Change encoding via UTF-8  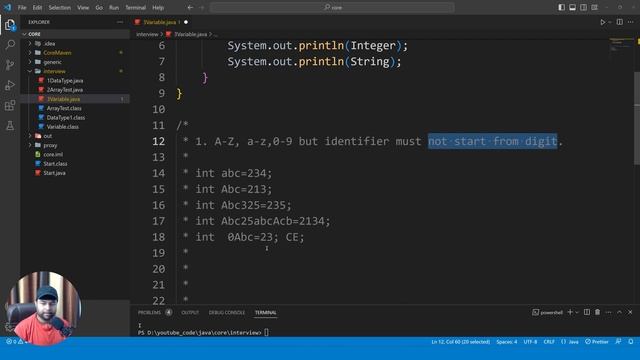click(530, 342)
